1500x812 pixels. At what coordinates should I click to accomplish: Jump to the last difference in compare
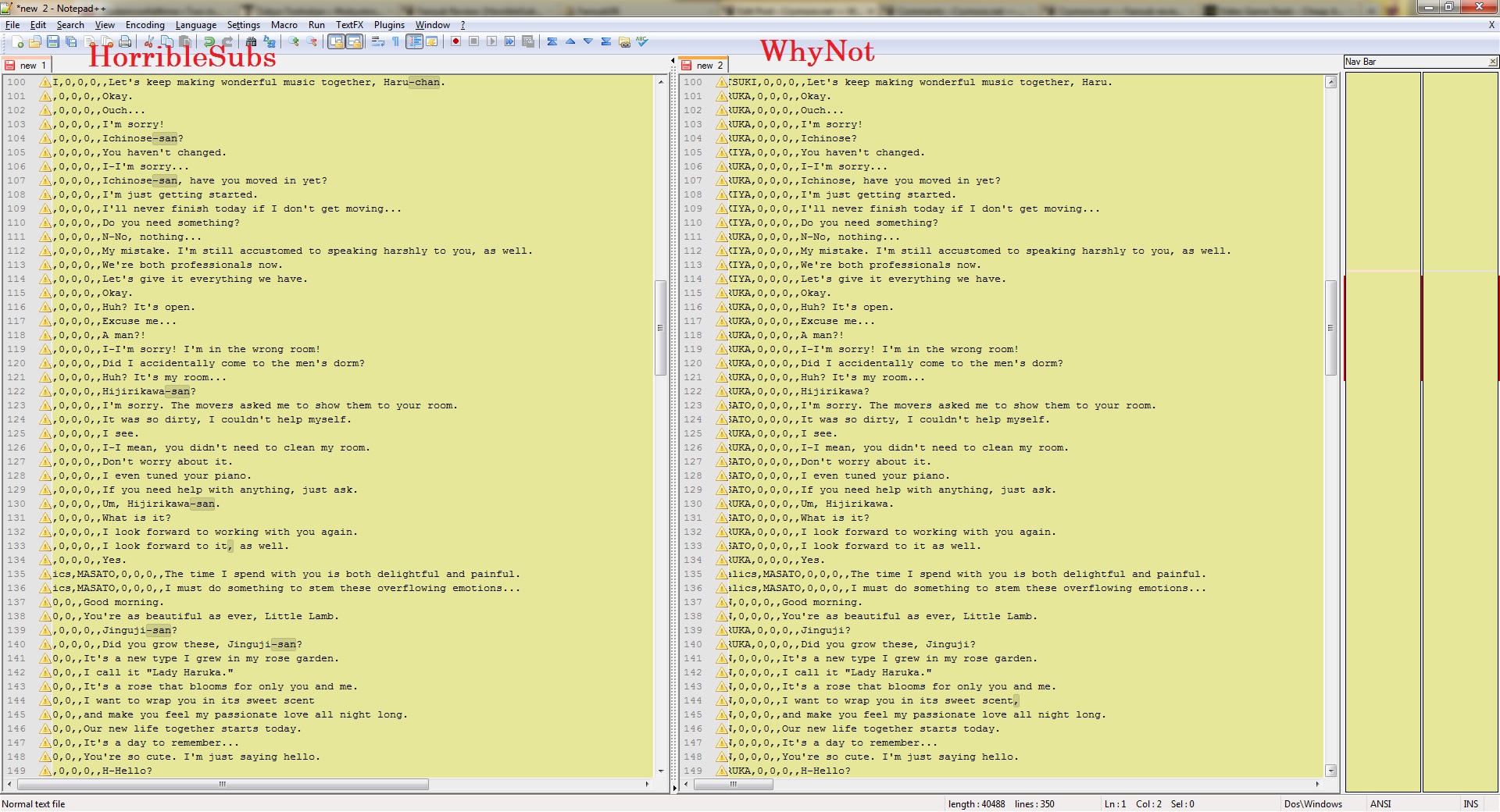(606, 41)
